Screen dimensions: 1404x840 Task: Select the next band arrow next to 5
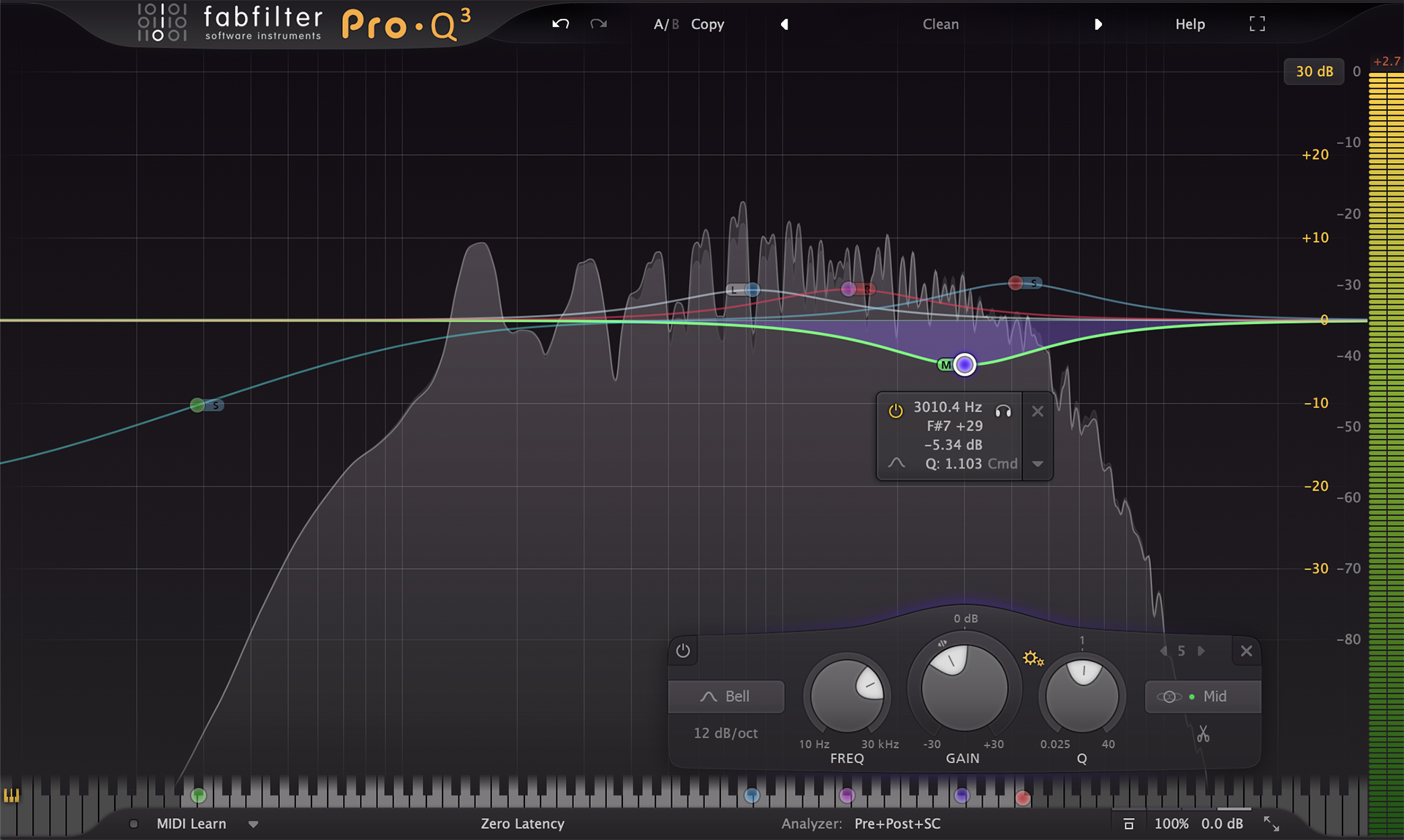click(1201, 651)
